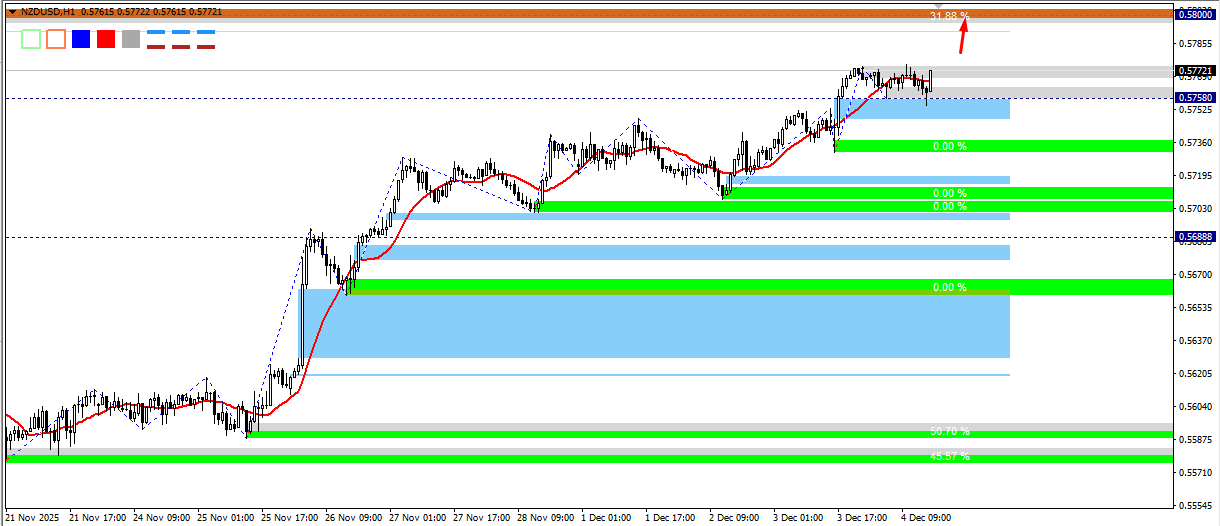This screenshot has height=526, width=1220.
Task: Click the 0.58000 price level tag
Action: 1196,14
